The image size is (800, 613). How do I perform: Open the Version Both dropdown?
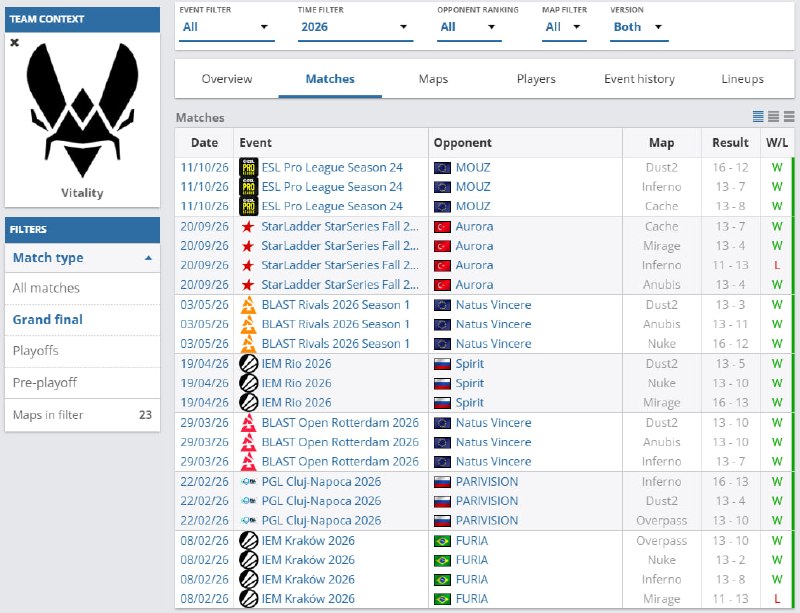point(639,27)
